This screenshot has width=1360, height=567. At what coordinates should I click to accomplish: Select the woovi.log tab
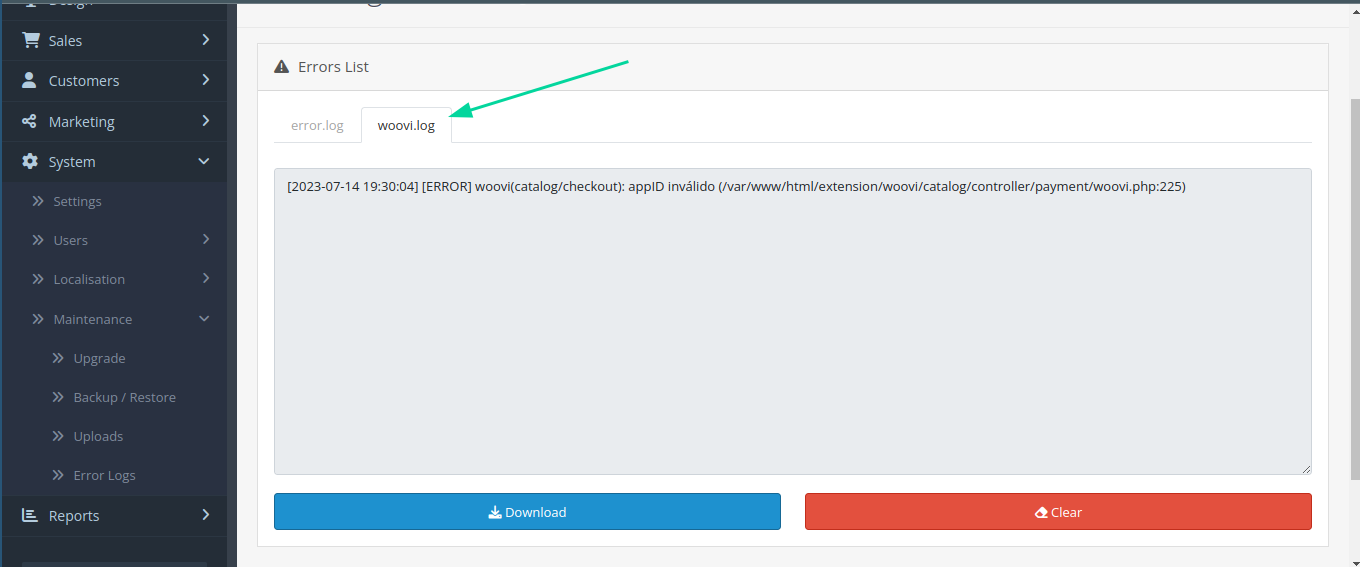406,126
